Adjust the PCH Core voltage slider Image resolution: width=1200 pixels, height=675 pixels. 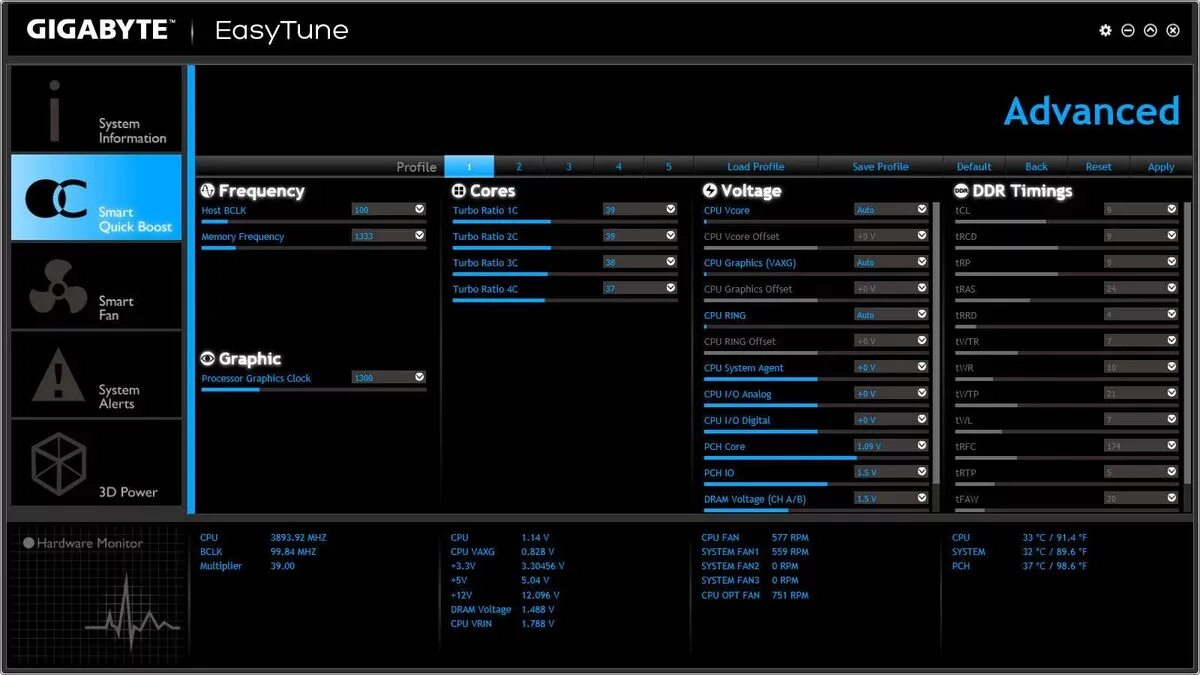pyautogui.click(x=816, y=458)
